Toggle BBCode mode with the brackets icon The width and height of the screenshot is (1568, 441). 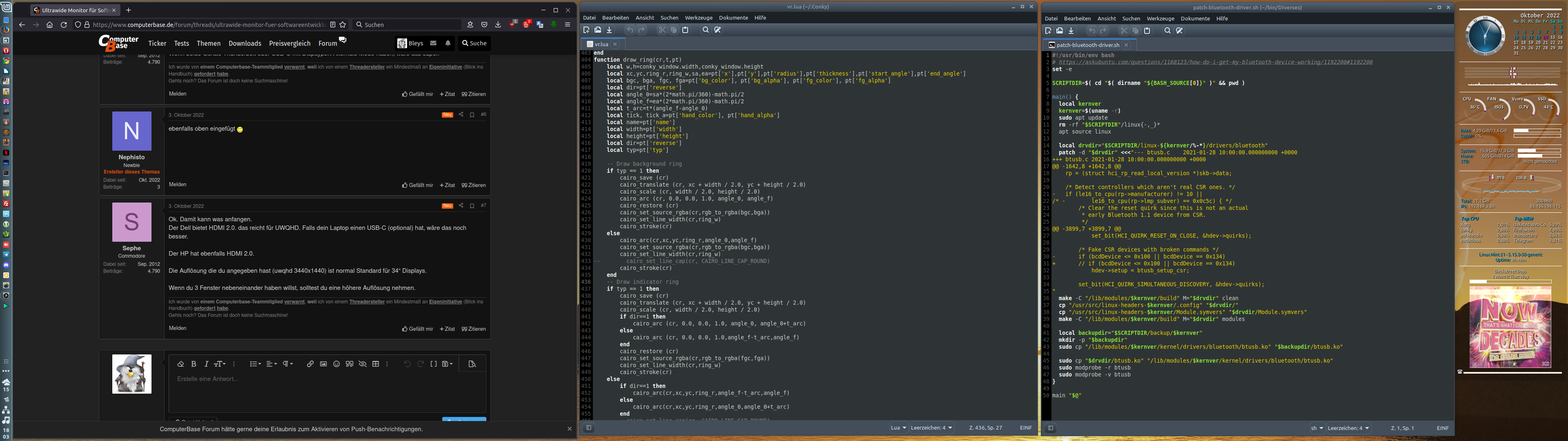pos(433,364)
